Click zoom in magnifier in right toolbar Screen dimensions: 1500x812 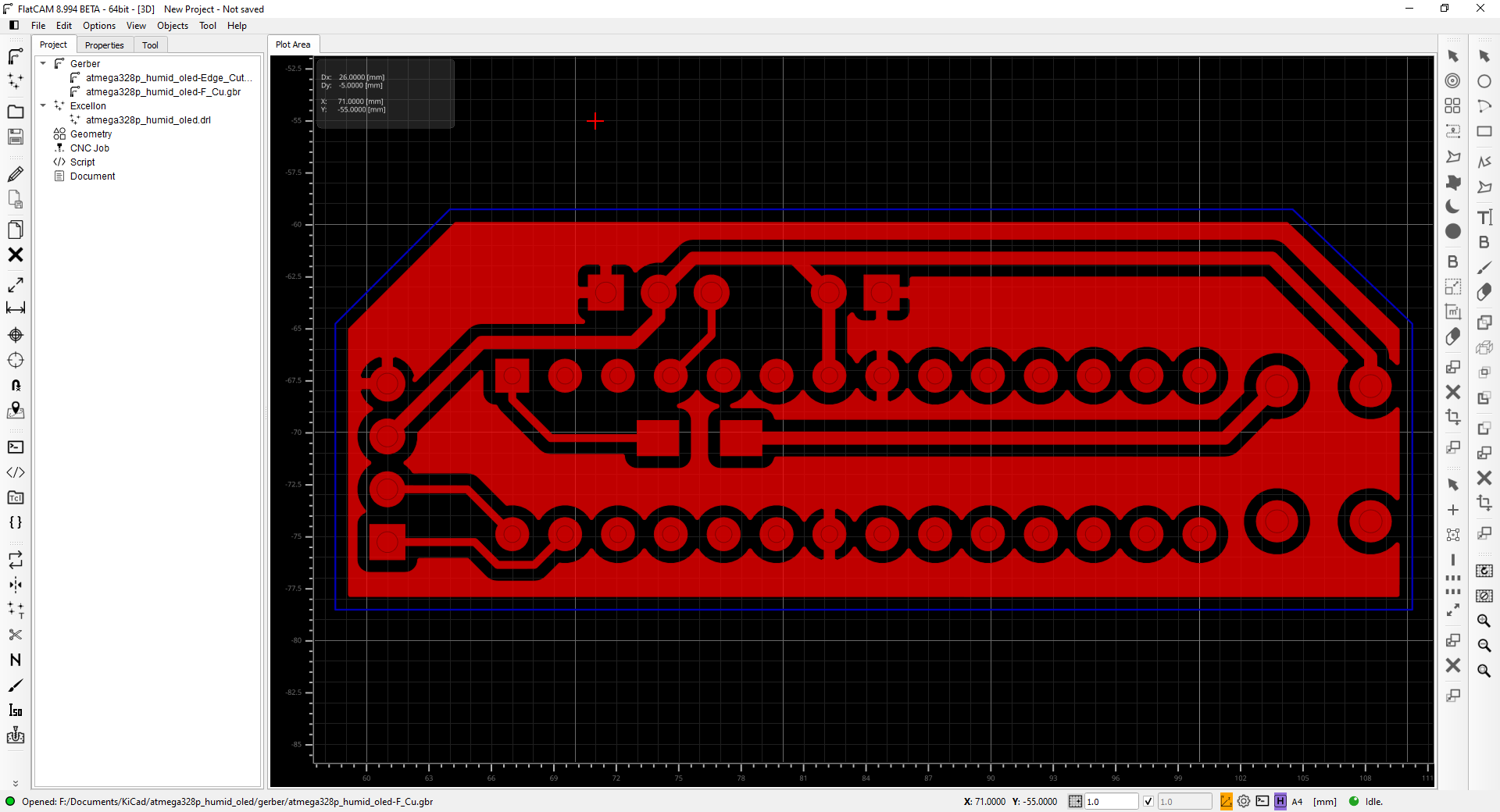[1484, 621]
